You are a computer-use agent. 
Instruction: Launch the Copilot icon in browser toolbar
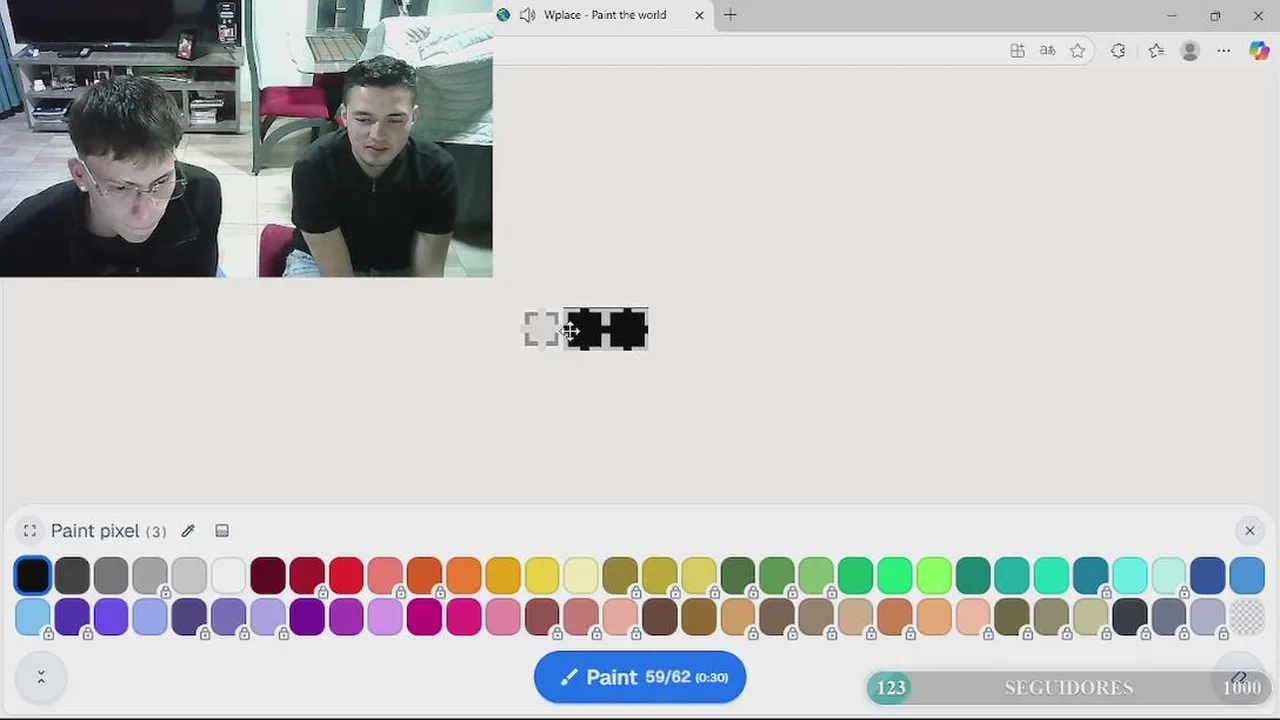tap(1259, 51)
